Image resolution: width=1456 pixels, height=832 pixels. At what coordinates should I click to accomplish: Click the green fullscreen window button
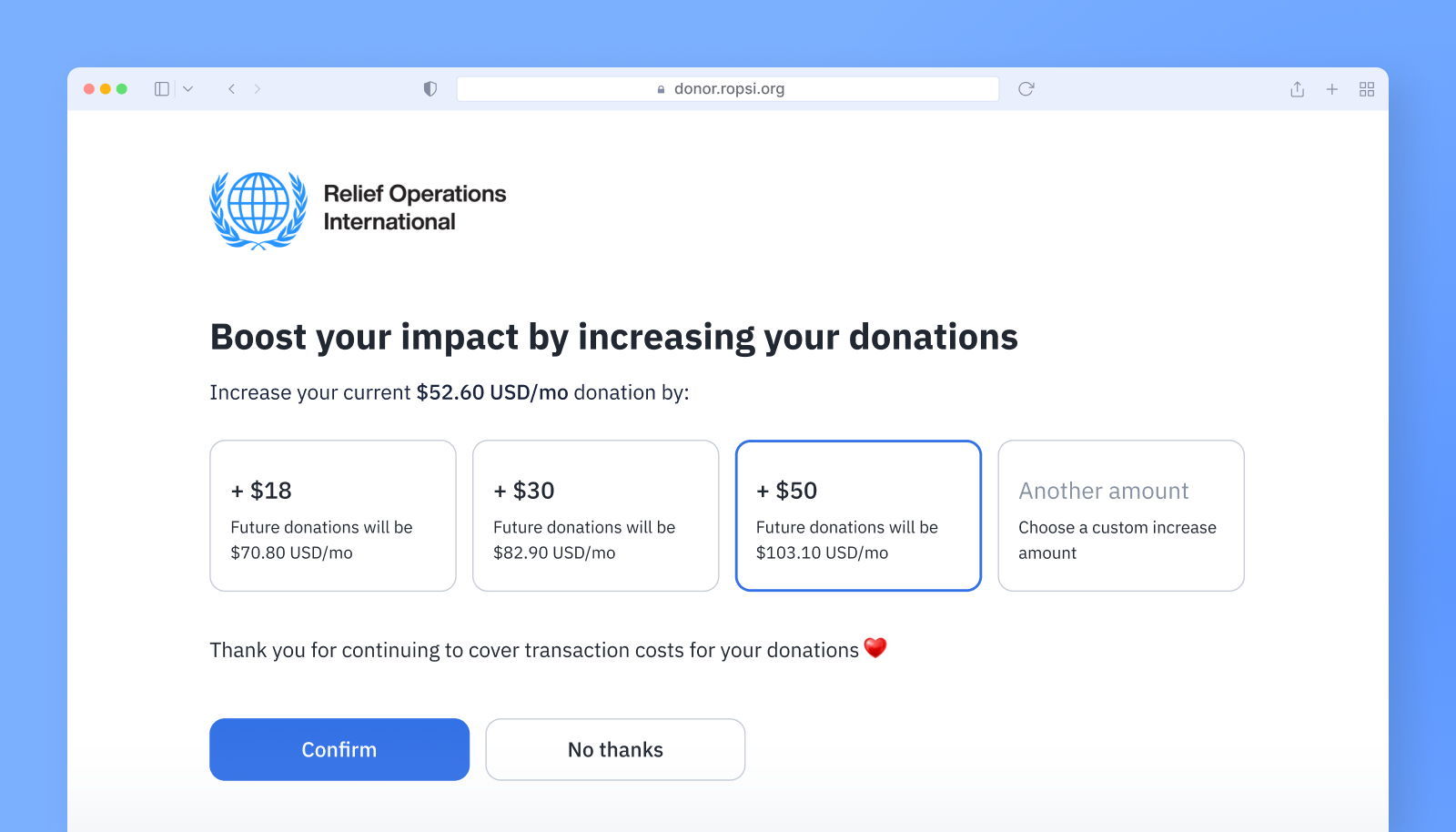tap(122, 89)
